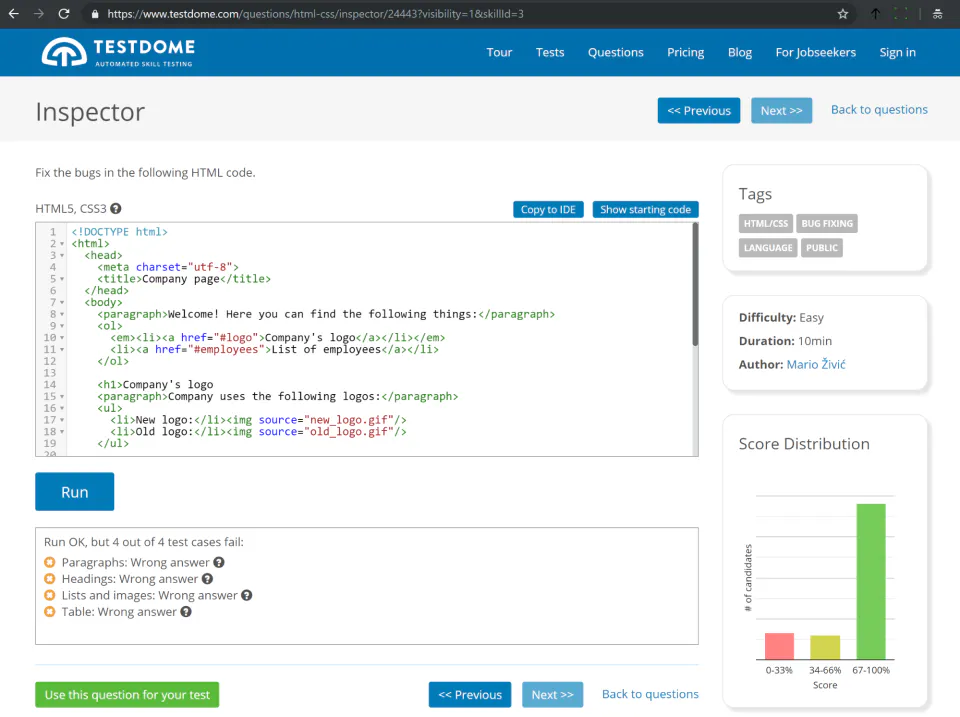This screenshot has height=717, width=960.
Task: Run the code with the Run button
Action: [75, 492]
